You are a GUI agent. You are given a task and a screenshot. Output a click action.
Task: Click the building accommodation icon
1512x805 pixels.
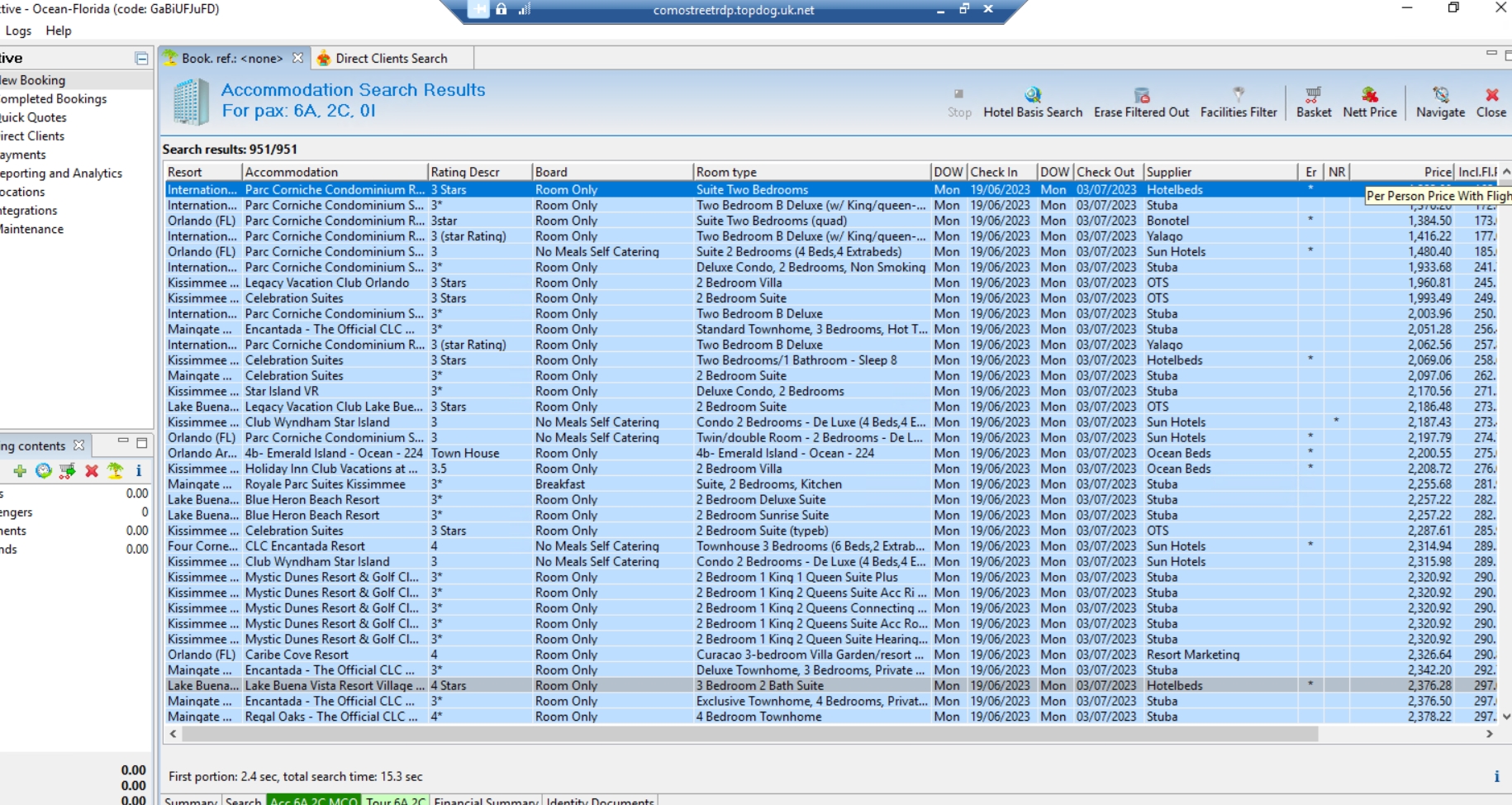point(191,101)
